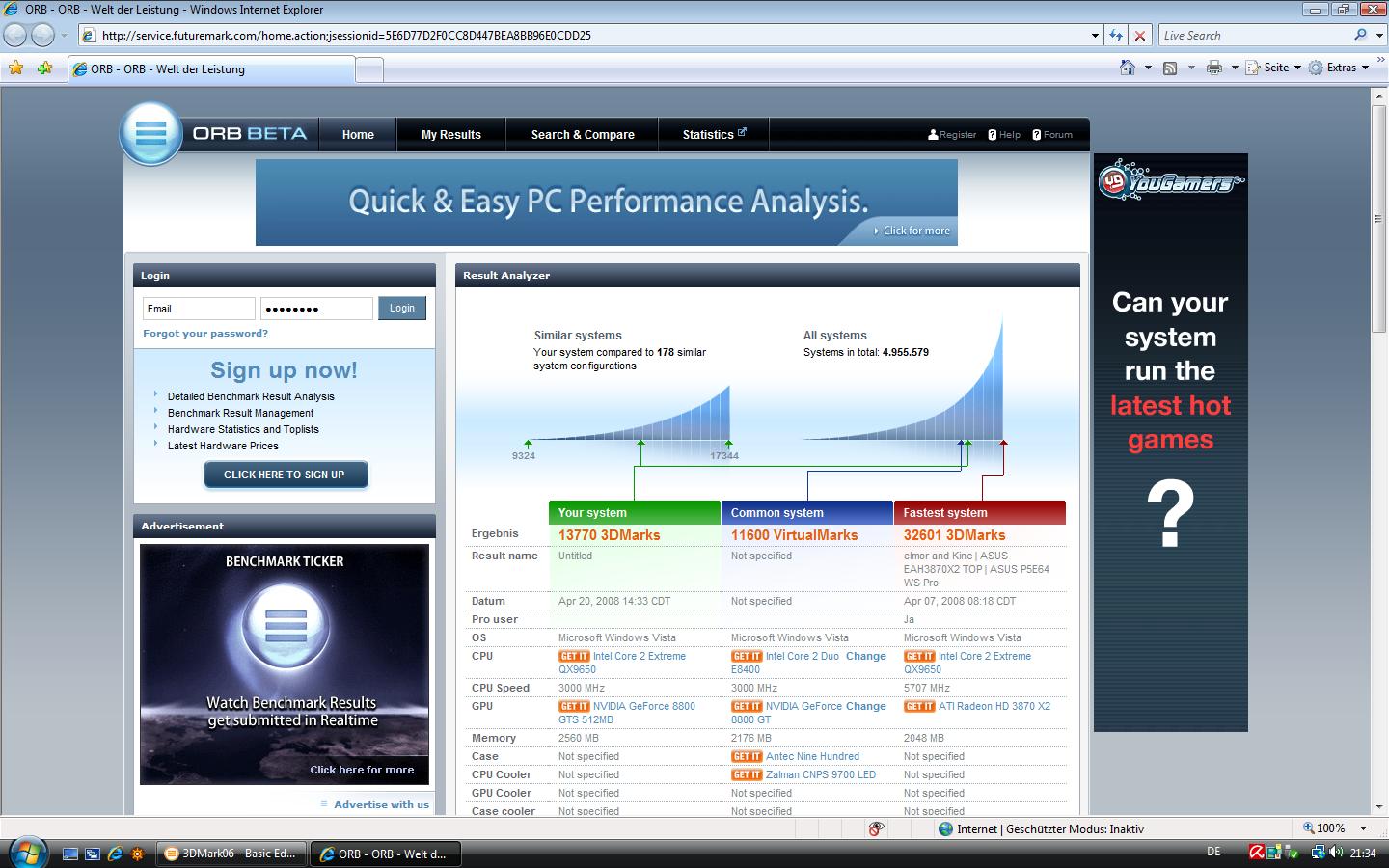Click the Forum link in header

(1052, 135)
